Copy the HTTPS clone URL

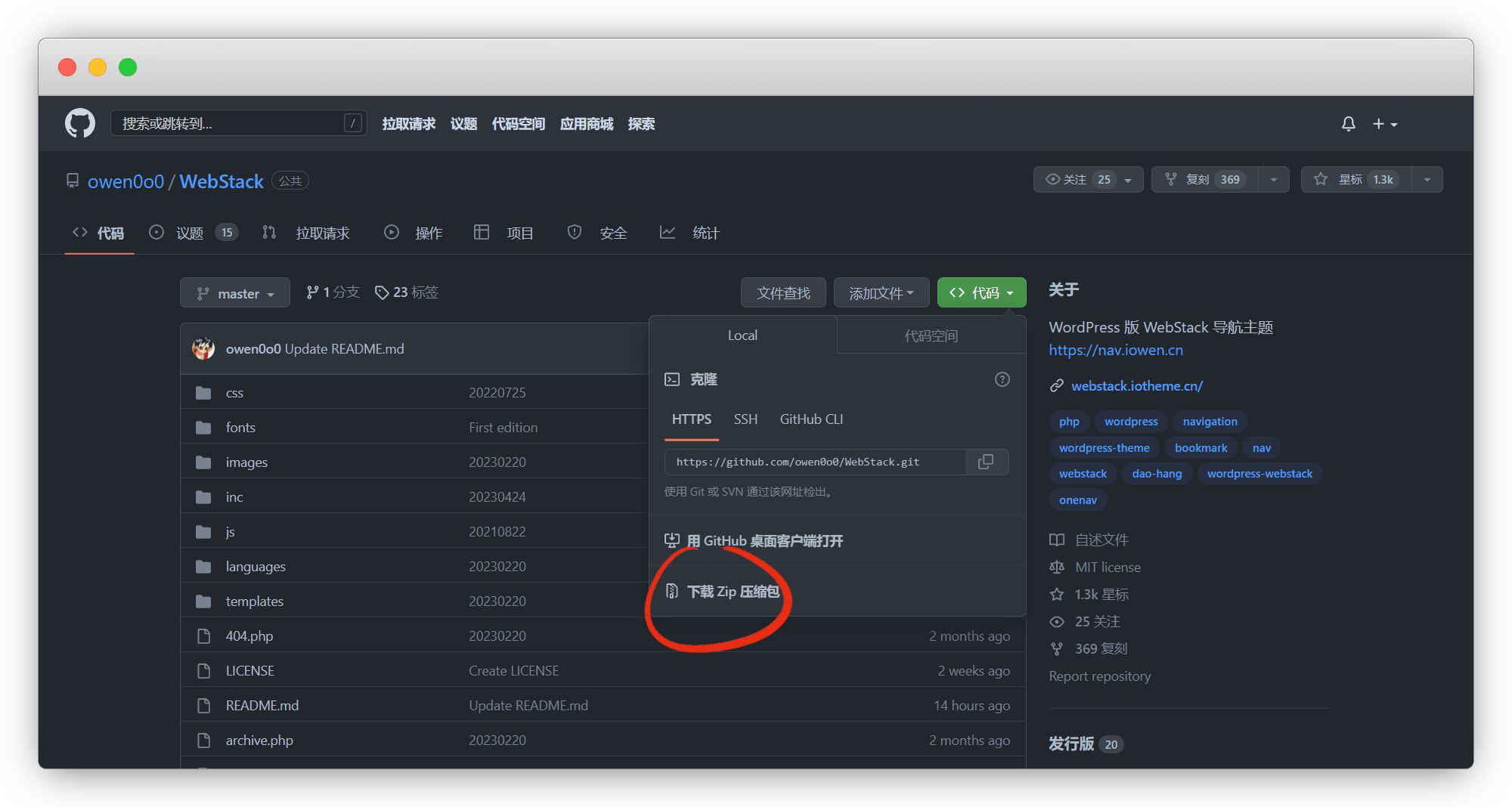986,462
